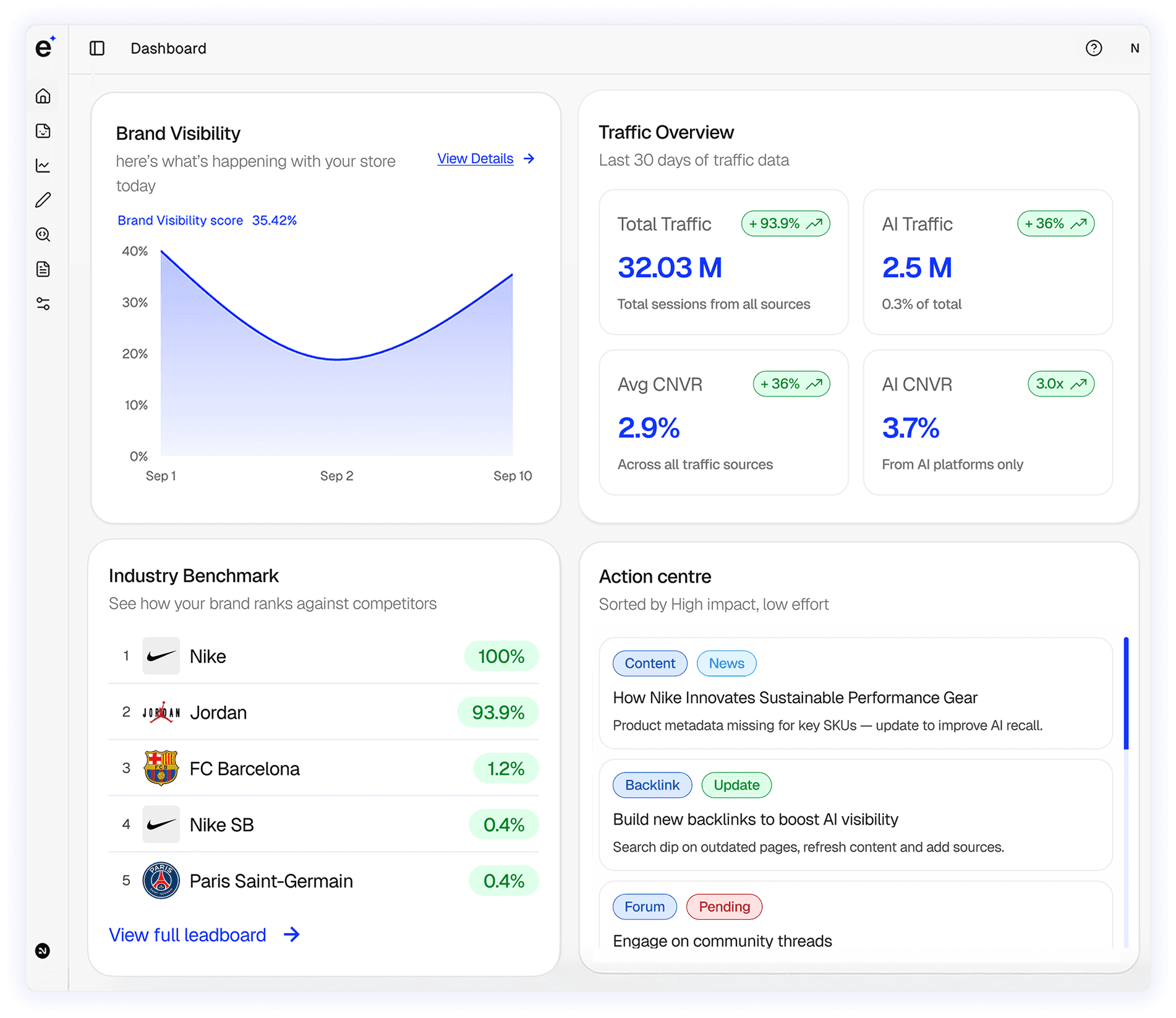Click the Action centre scrollbar
This screenshot has width=1176, height=1018.
tap(1126, 694)
